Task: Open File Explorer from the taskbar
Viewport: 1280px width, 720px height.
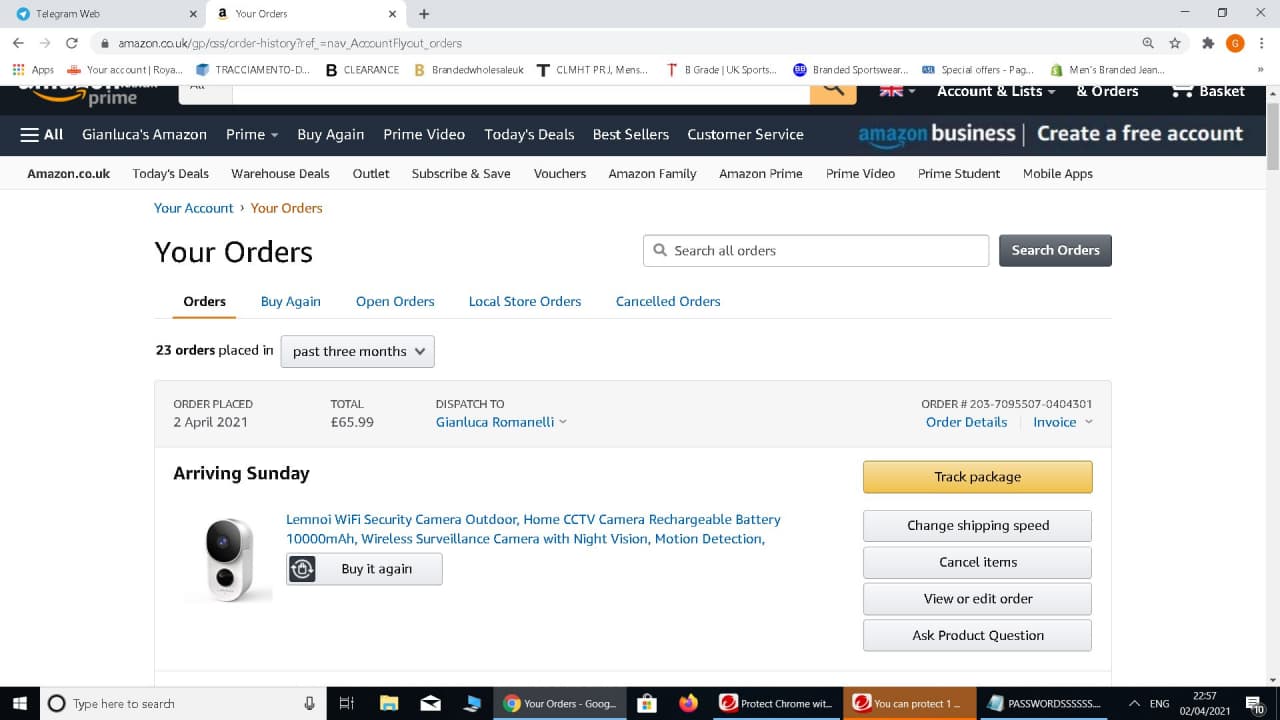Action: point(389,703)
